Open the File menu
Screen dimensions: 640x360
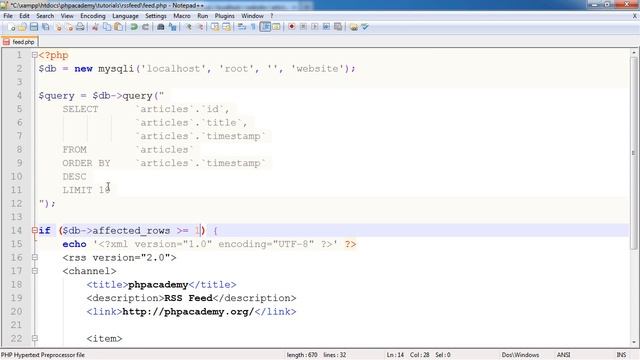(x=8, y=16)
